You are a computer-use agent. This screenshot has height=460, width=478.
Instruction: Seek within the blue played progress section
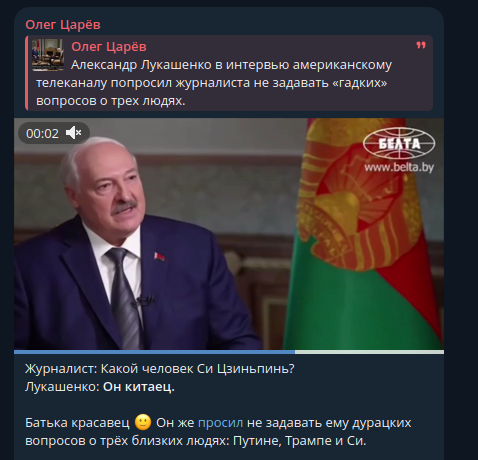click(154, 352)
